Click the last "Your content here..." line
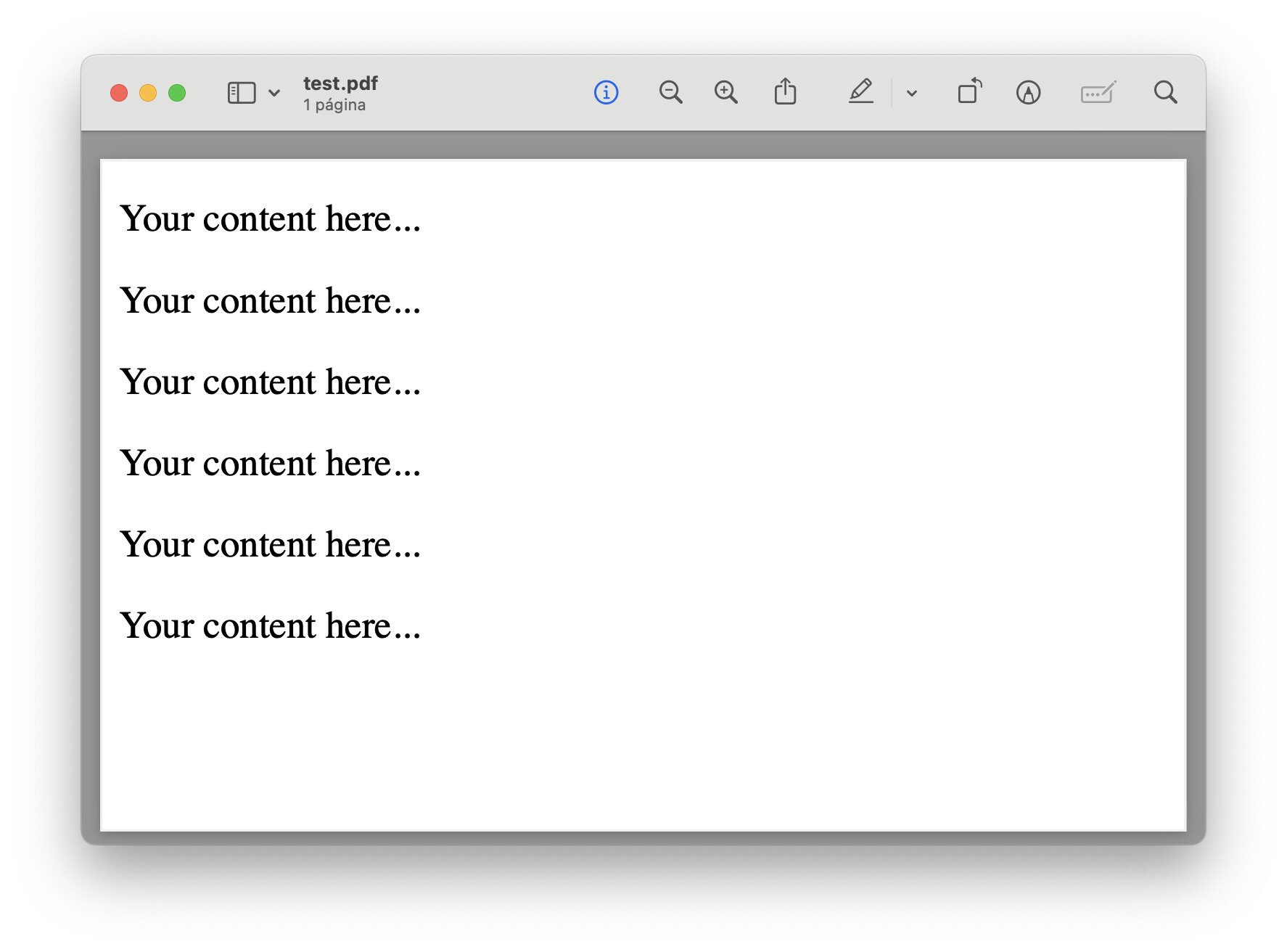The image size is (1287, 952). pos(270,626)
